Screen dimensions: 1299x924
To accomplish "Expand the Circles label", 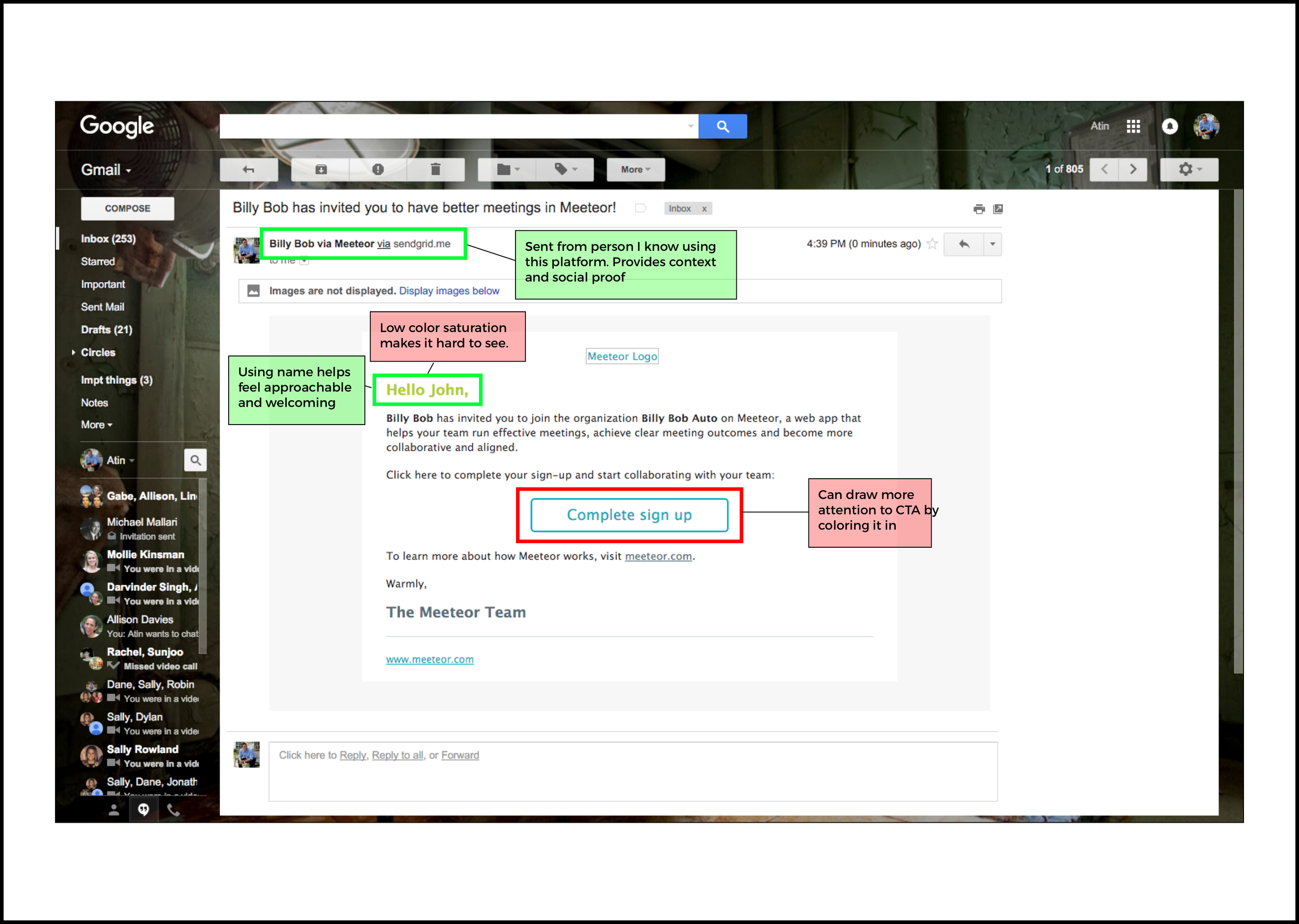I will point(73,352).
